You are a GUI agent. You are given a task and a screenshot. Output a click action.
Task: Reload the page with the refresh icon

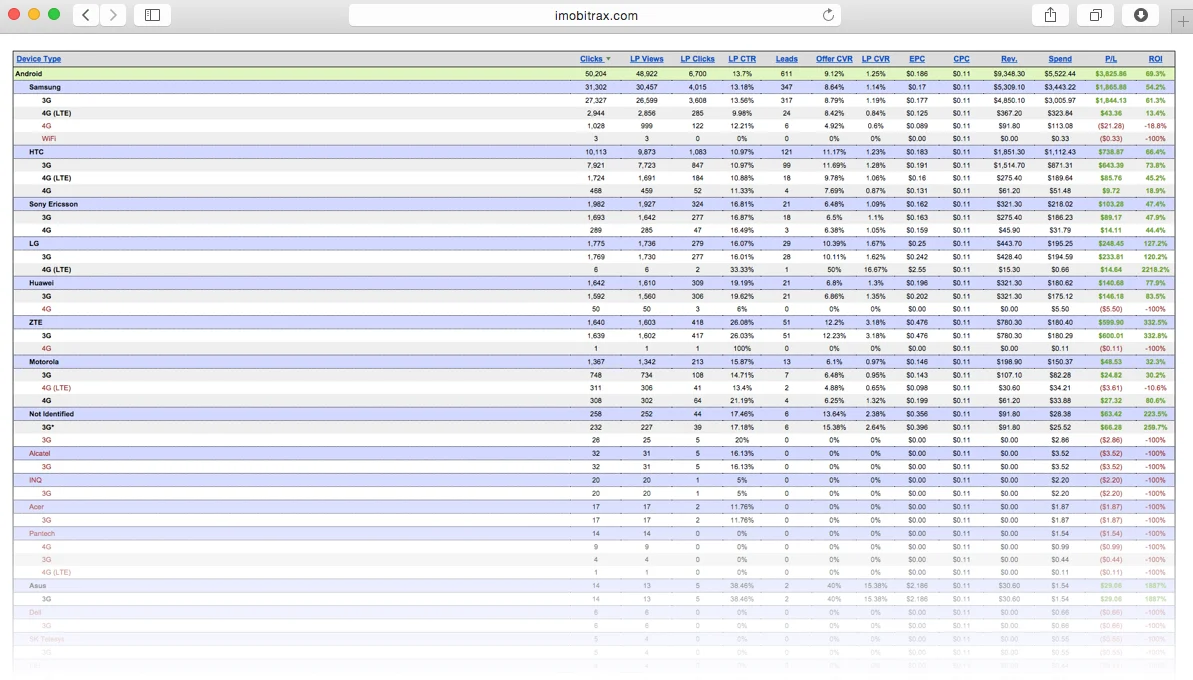pyautogui.click(x=828, y=14)
